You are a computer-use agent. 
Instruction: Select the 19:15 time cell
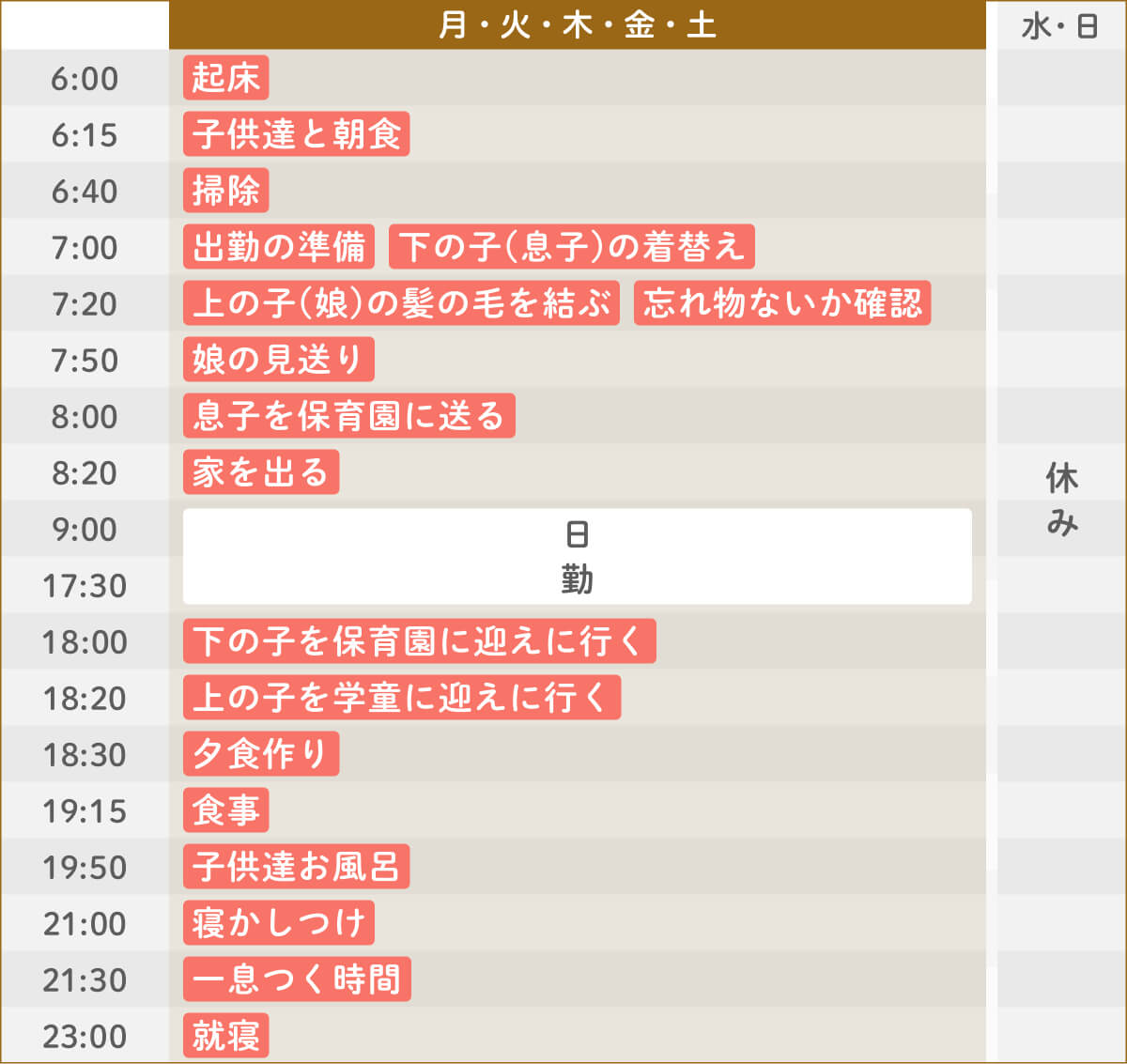[85, 810]
